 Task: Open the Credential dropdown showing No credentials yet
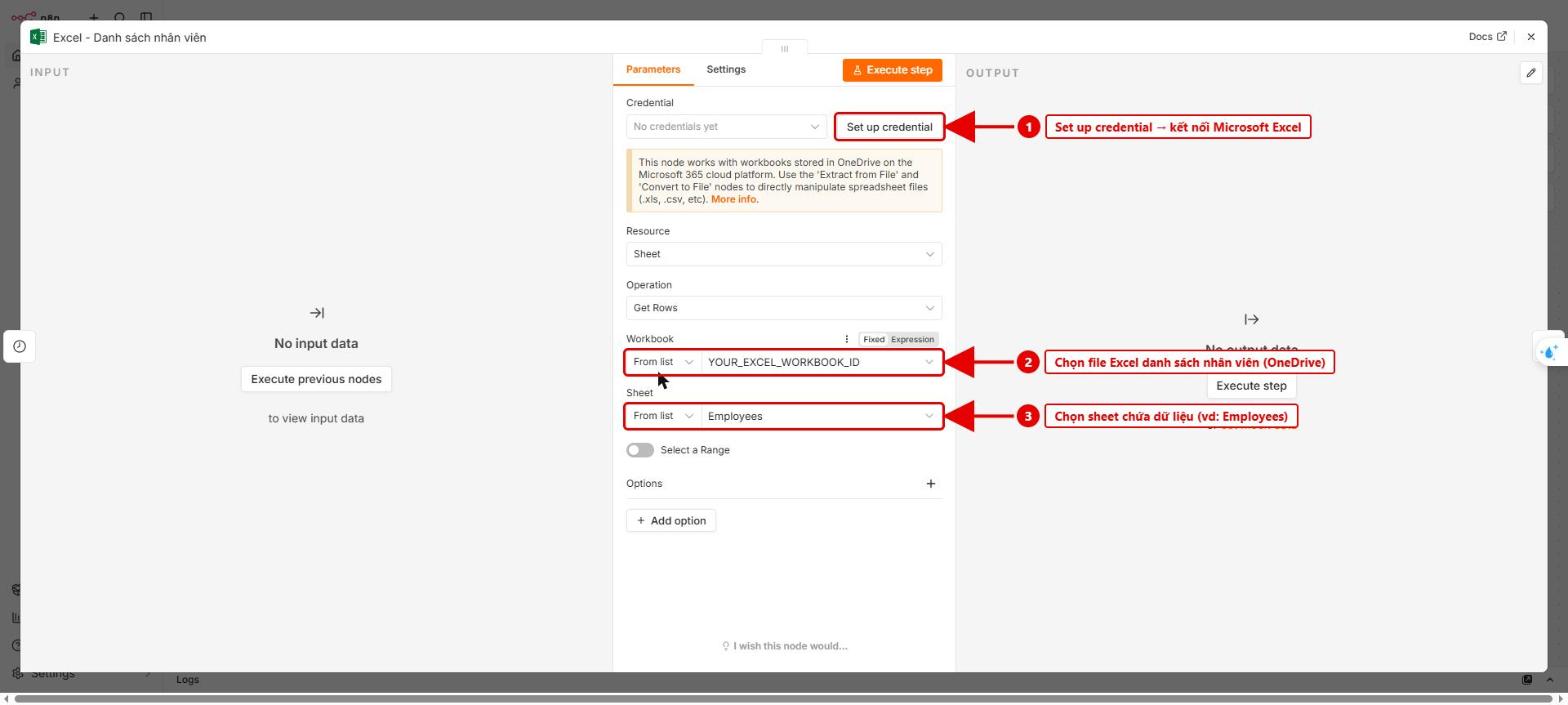coord(726,127)
